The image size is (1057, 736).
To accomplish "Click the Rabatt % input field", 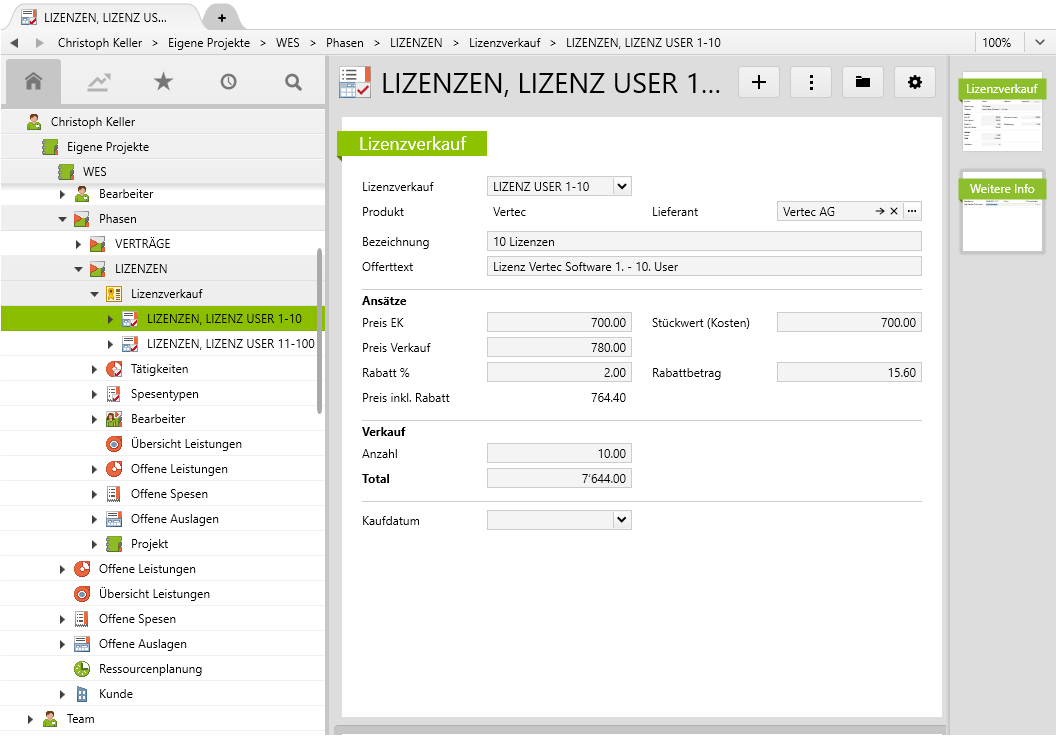I will coord(559,373).
